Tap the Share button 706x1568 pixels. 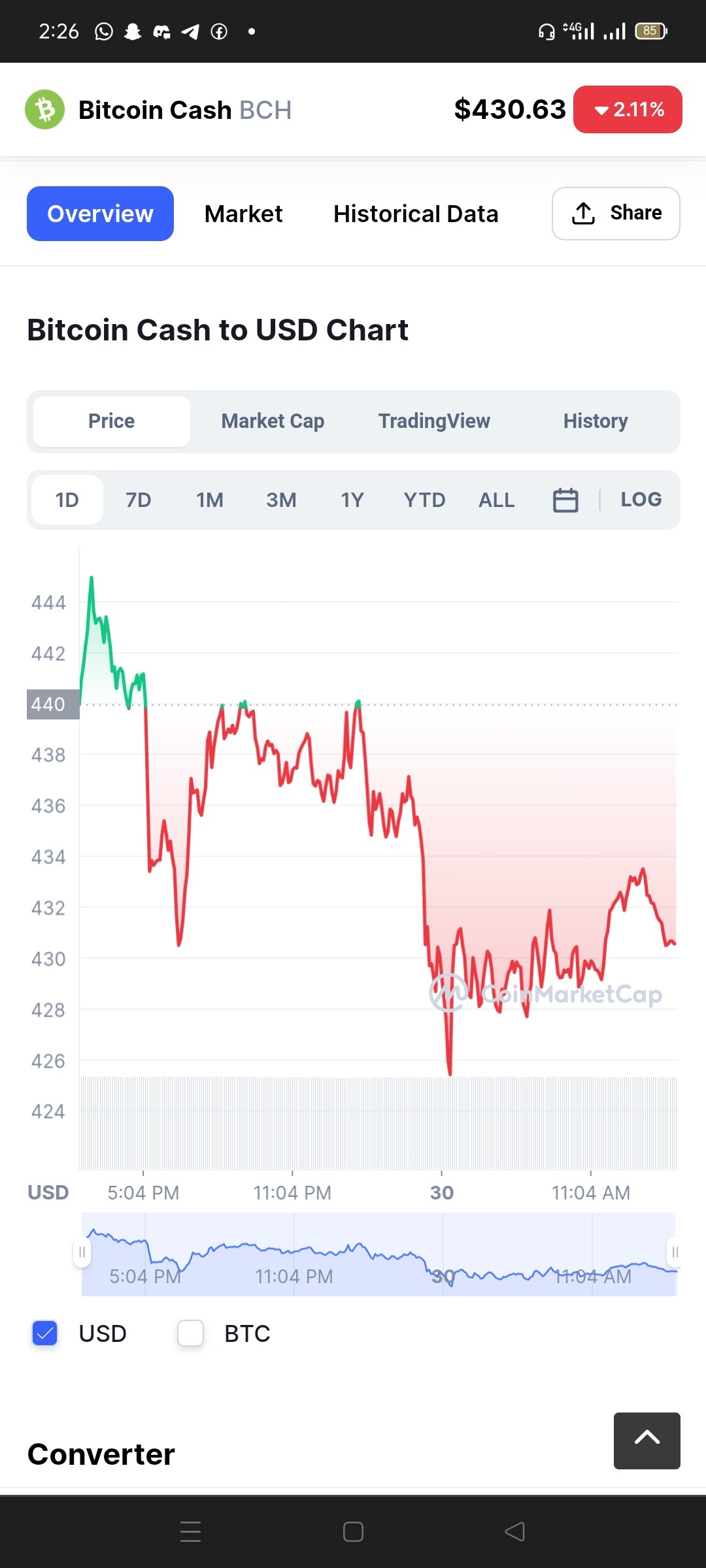[x=616, y=214]
